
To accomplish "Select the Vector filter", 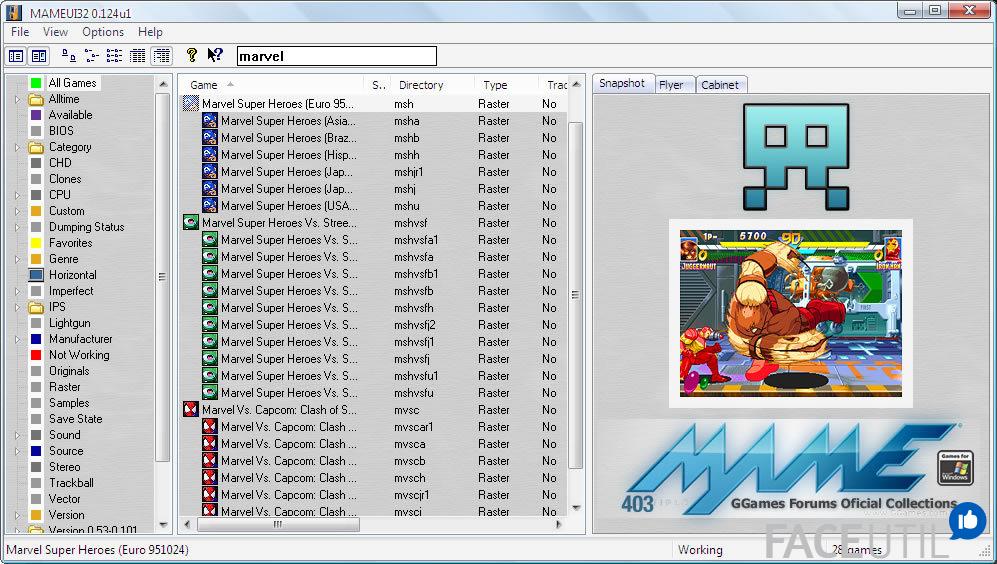I will (65, 499).
